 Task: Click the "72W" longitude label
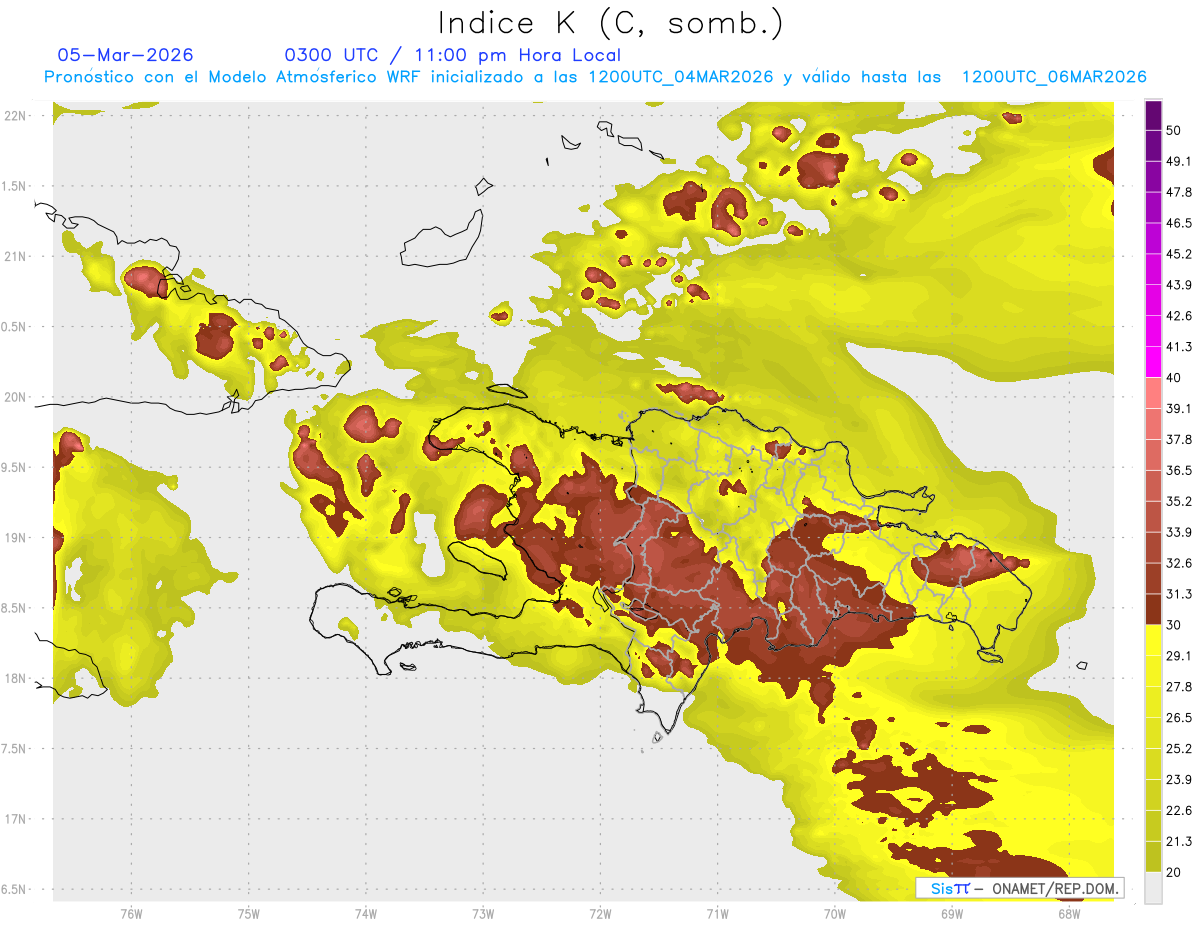600,914
